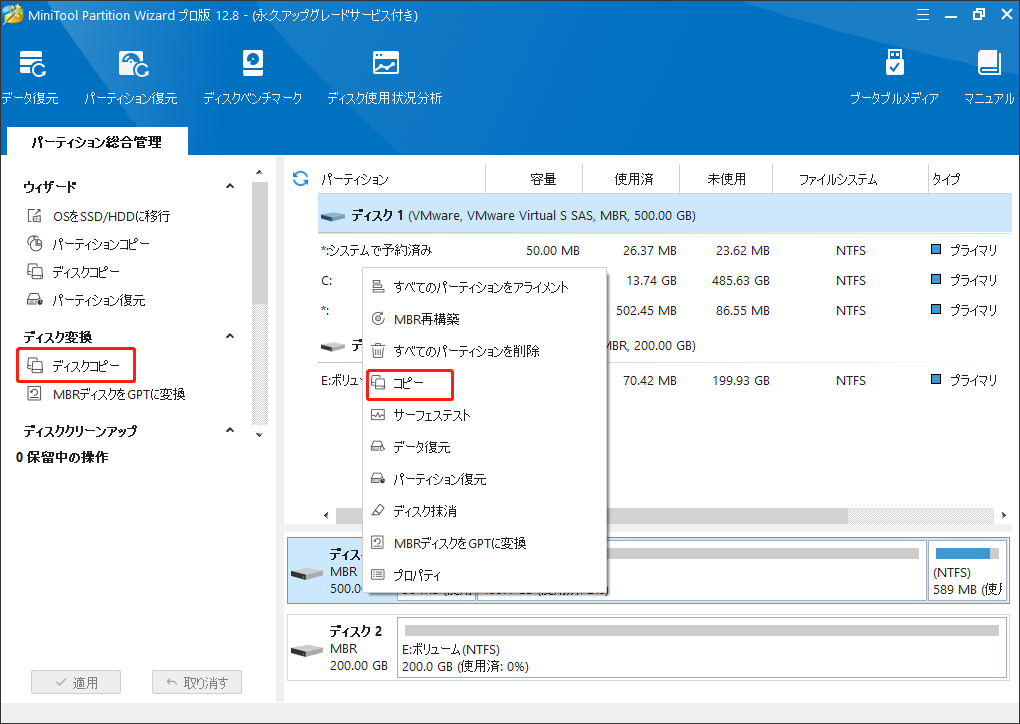Choose パーティション復元 in context menu

point(484,479)
